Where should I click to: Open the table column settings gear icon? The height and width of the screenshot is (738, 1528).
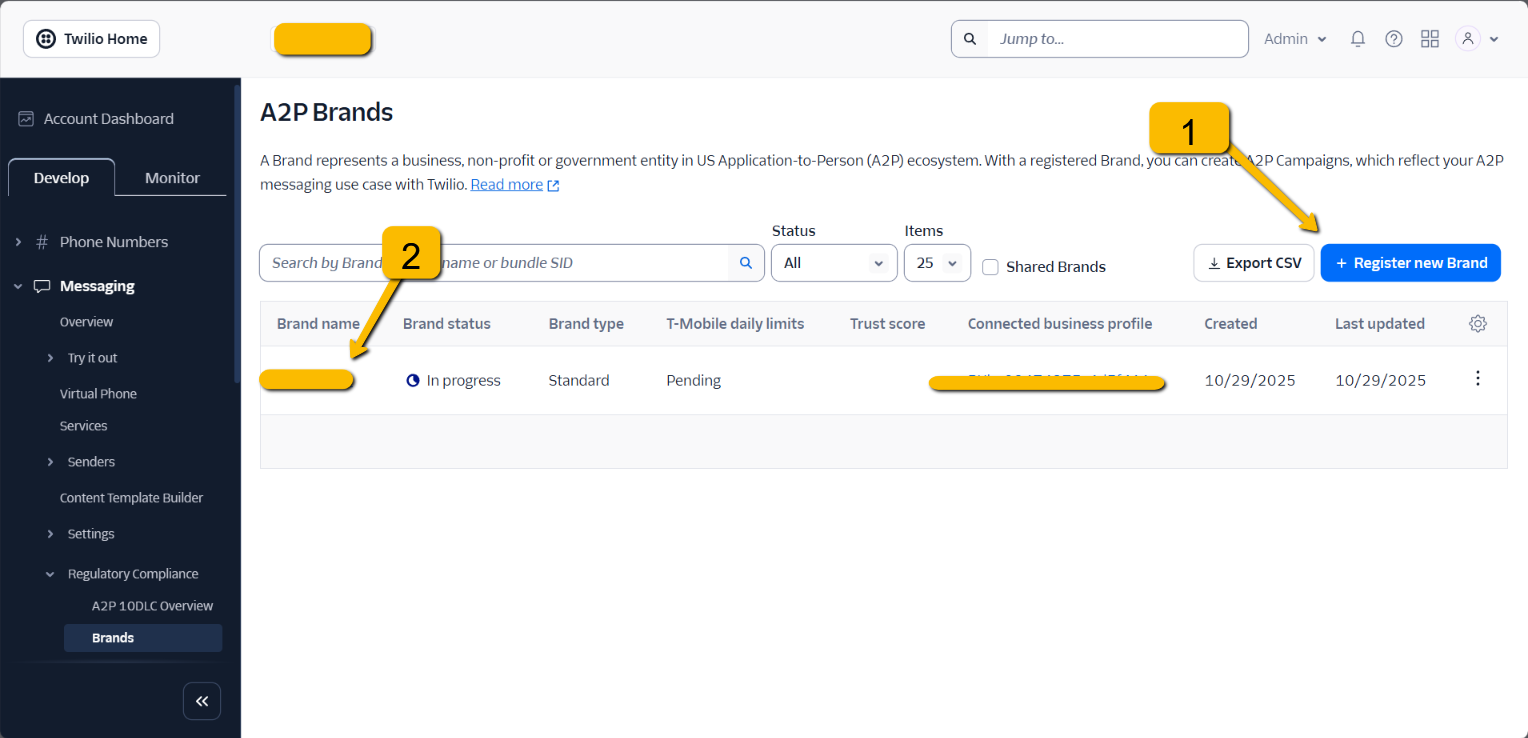(x=1478, y=323)
